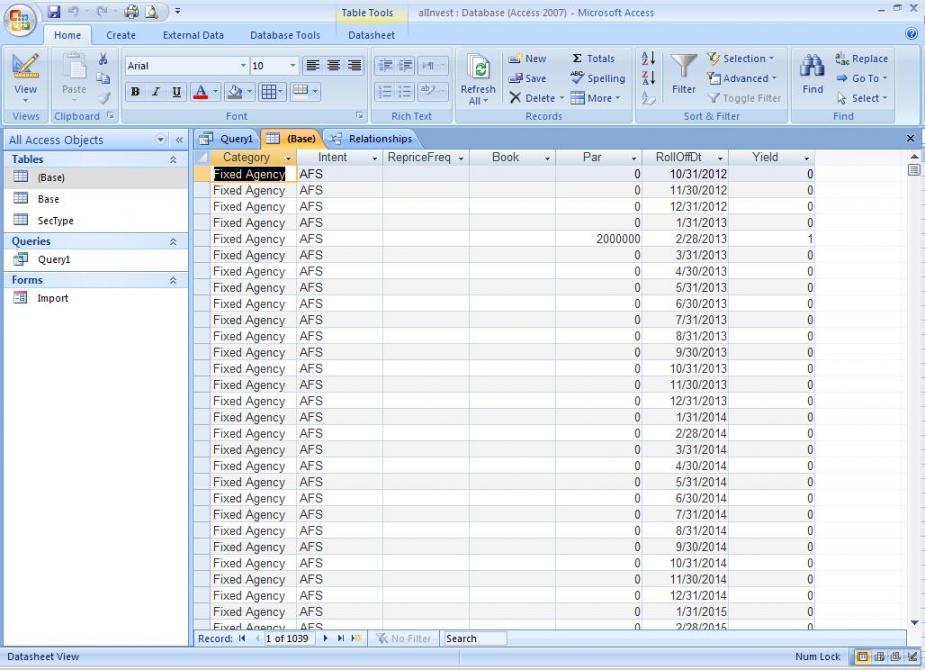Create a New record
The image size is (925, 670).
[528, 58]
